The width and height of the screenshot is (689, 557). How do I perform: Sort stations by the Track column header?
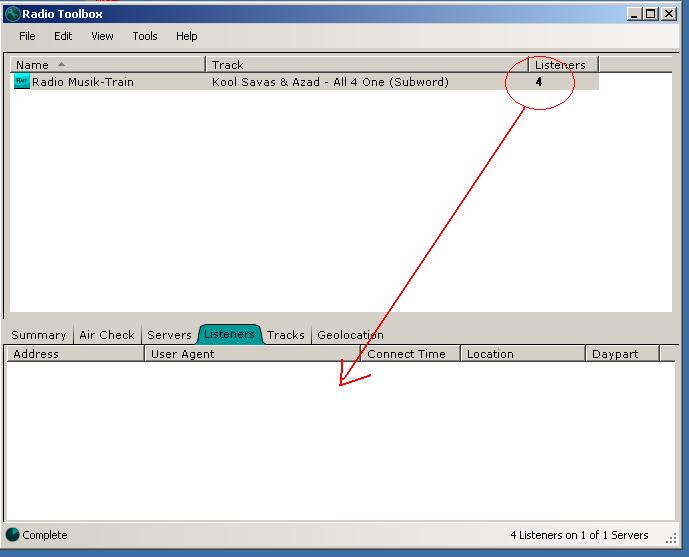367,65
